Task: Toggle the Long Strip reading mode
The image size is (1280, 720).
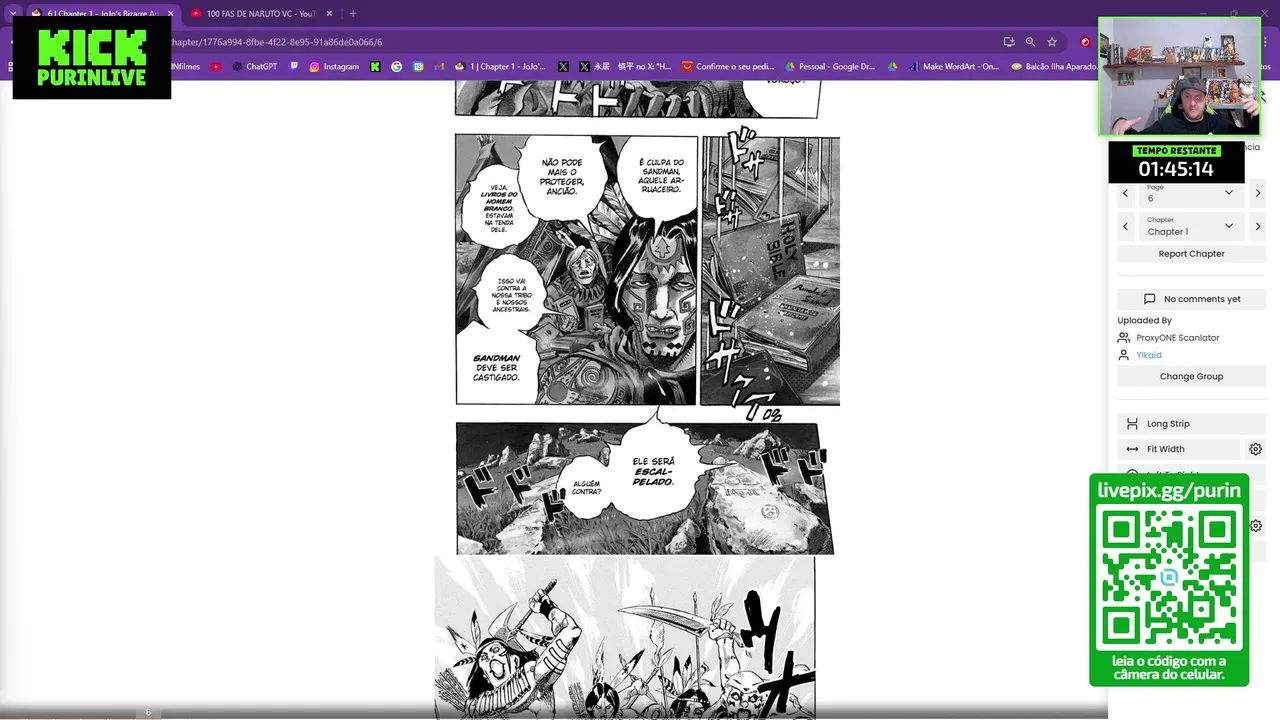Action: point(1191,424)
